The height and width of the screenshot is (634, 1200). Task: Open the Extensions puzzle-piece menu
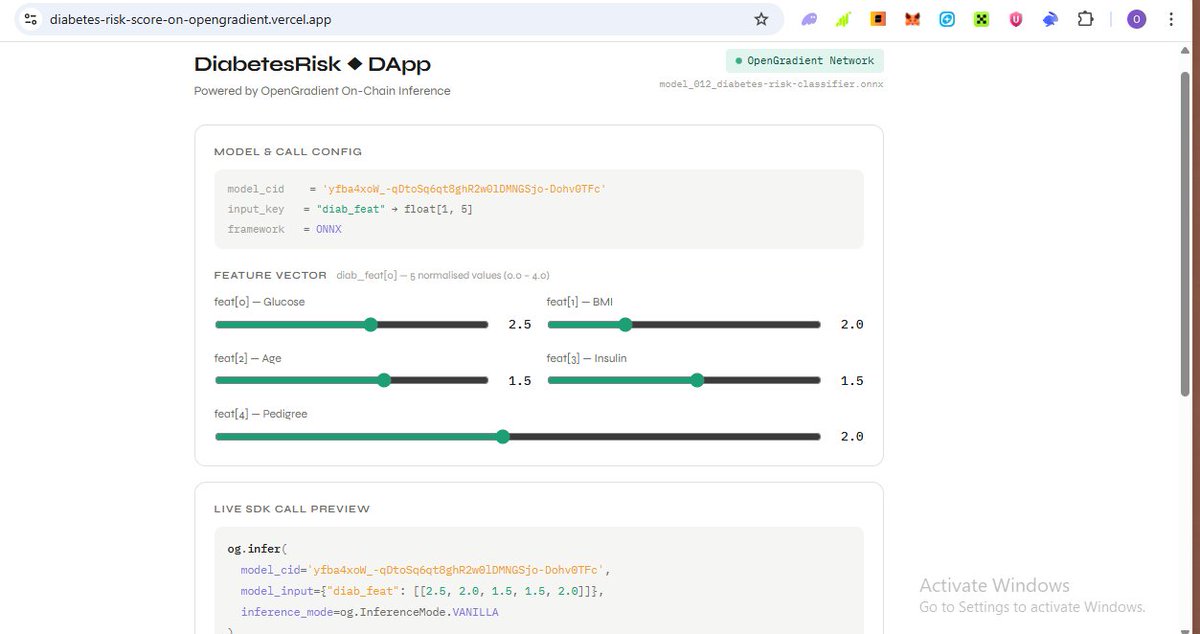click(x=1085, y=19)
